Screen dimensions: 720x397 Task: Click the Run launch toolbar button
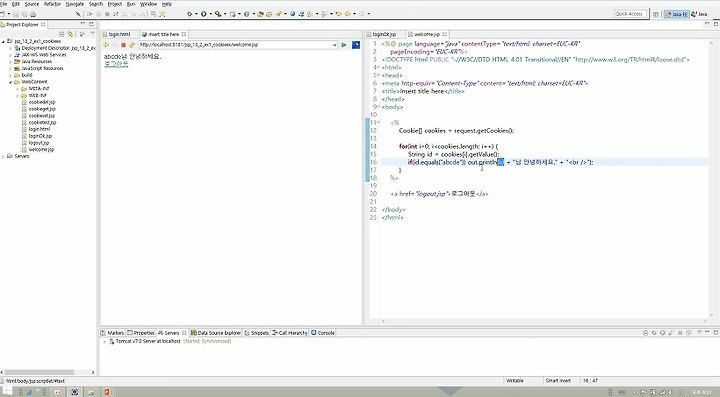tap(203, 14)
